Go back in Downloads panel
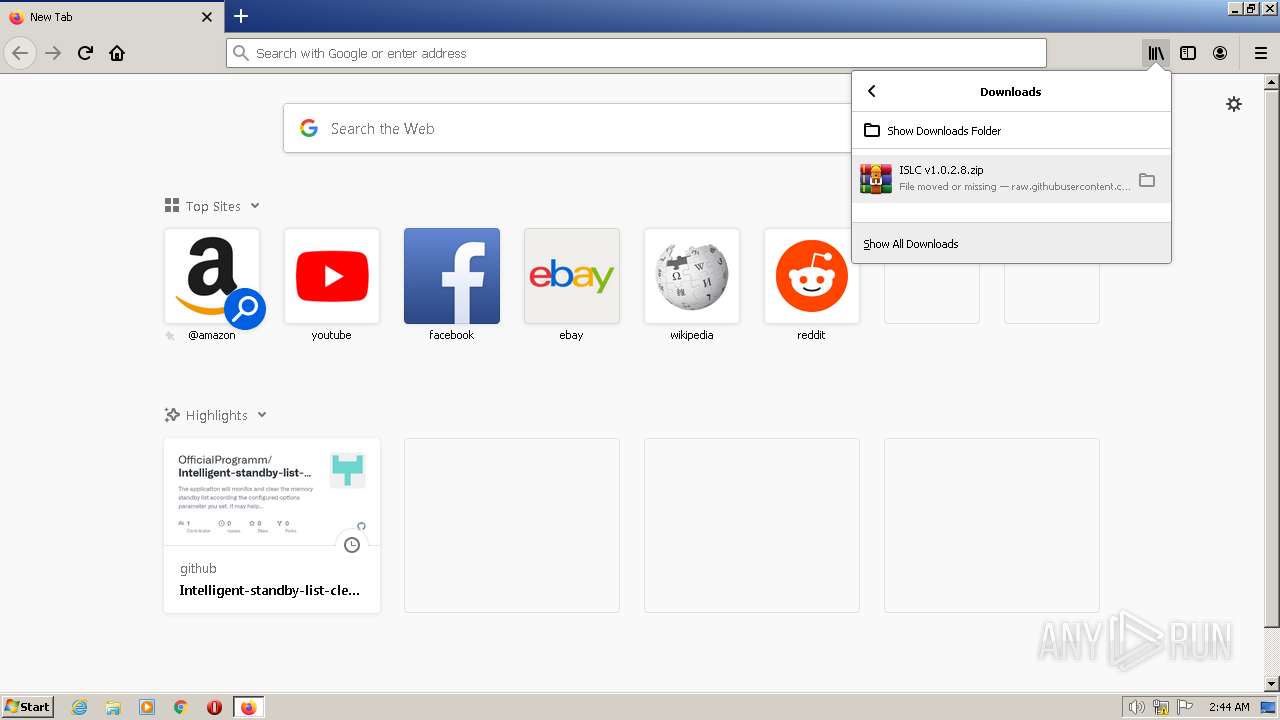 (872, 91)
